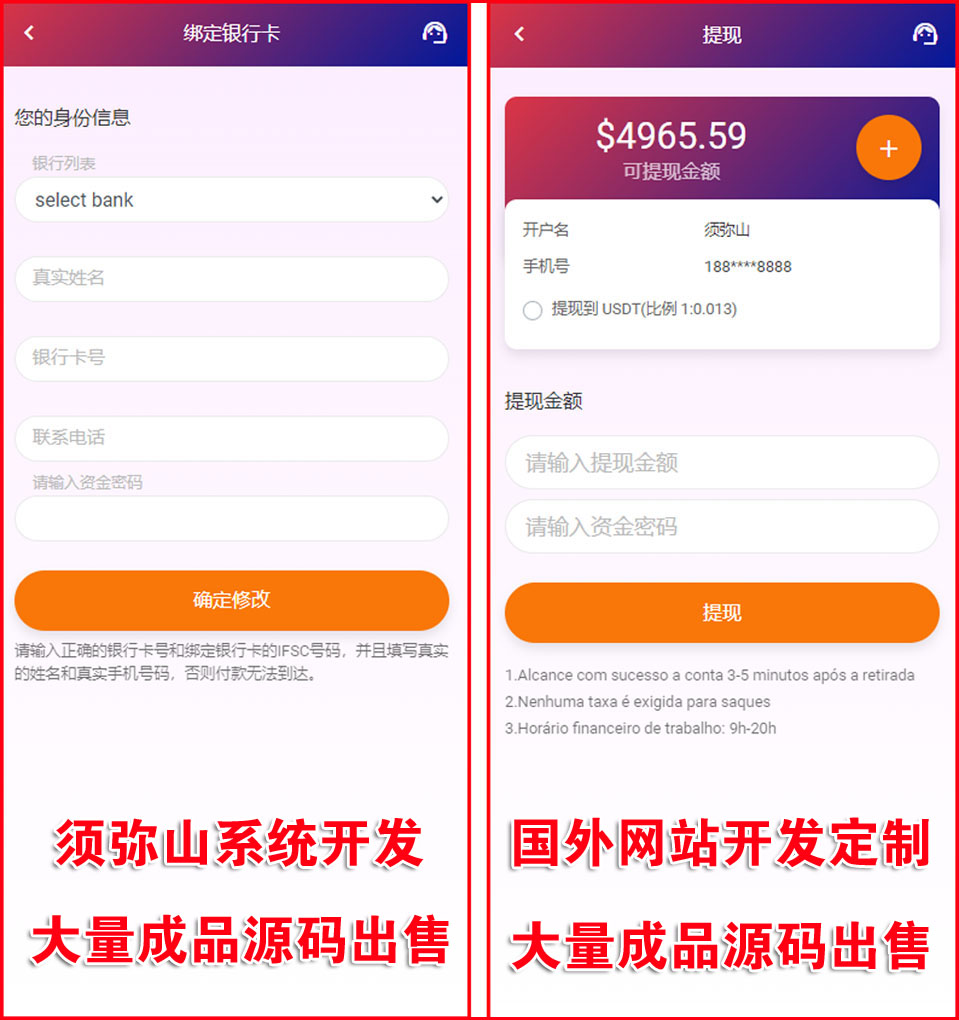Click the 绑定银行卡 header title
The image size is (959, 1020).
(x=232, y=33)
